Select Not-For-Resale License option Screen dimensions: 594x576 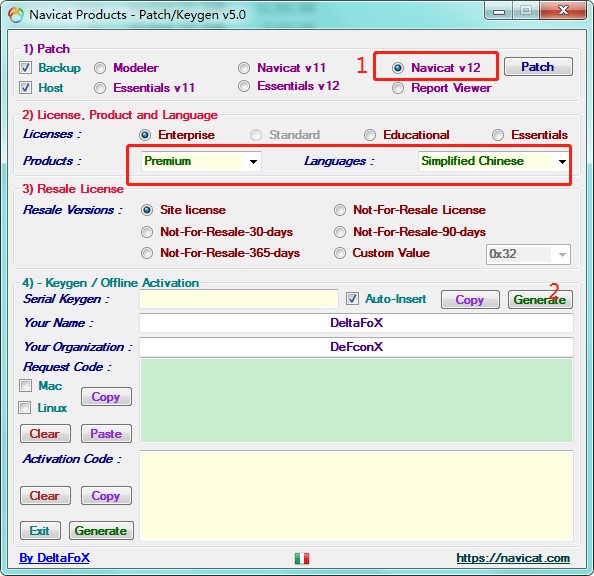340,210
